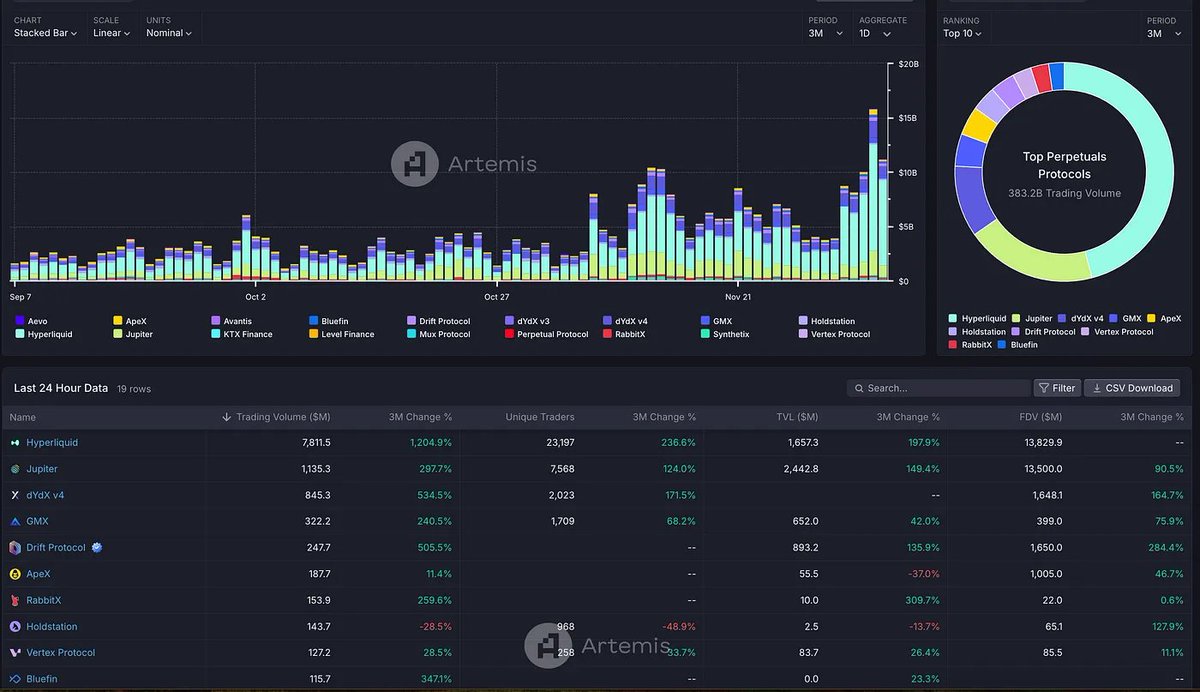The width and height of the screenshot is (1200, 692).
Task: Sort by Trading Volume ($M) column
Action: pyautogui.click(x=276, y=417)
